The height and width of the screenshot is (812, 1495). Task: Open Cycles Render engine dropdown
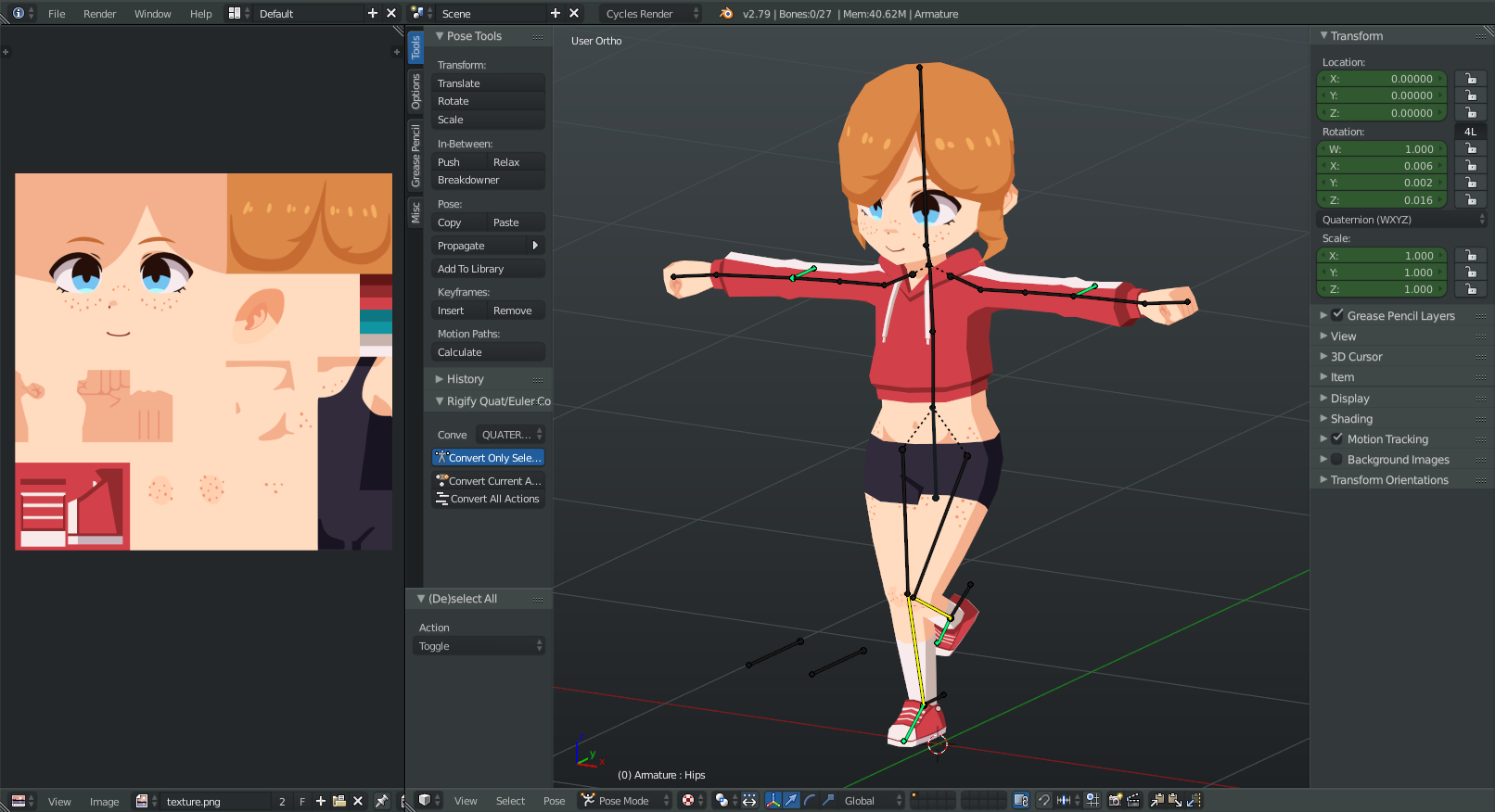point(652,13)
